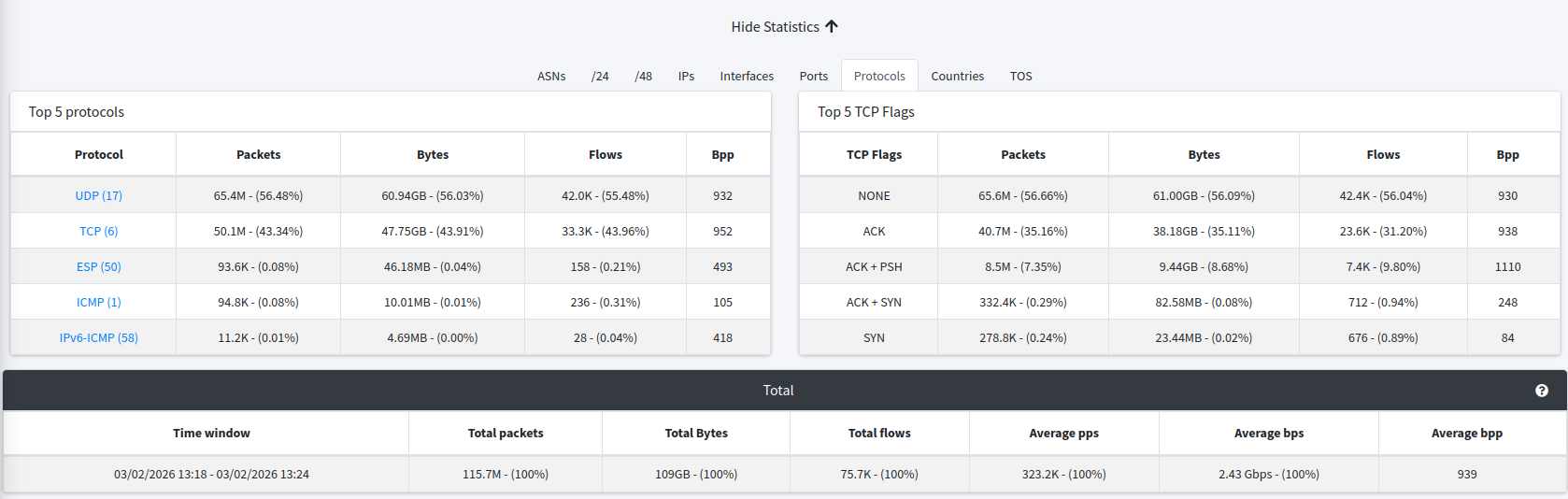Image resolution: width=1568 pixels, height=499 pixels.
Task: Click Packets header in Top 5 protocols table
Action: click(259, 155)
